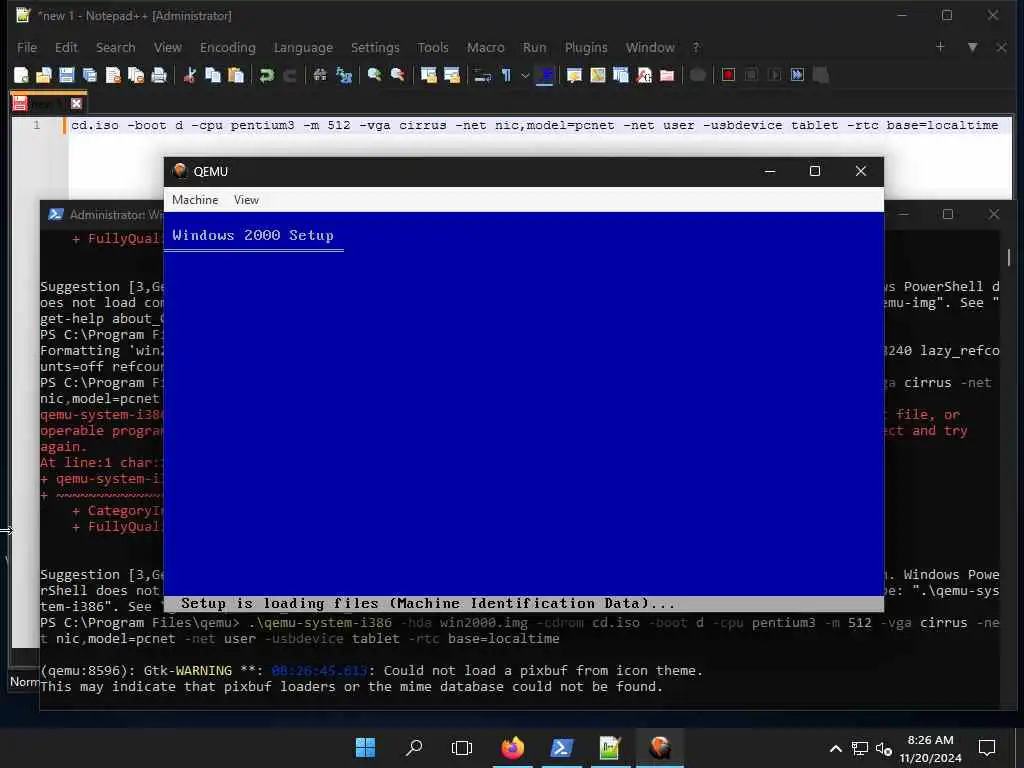Open the question mark help menu
1024x768 pixels.
click(x=696, y=48)
